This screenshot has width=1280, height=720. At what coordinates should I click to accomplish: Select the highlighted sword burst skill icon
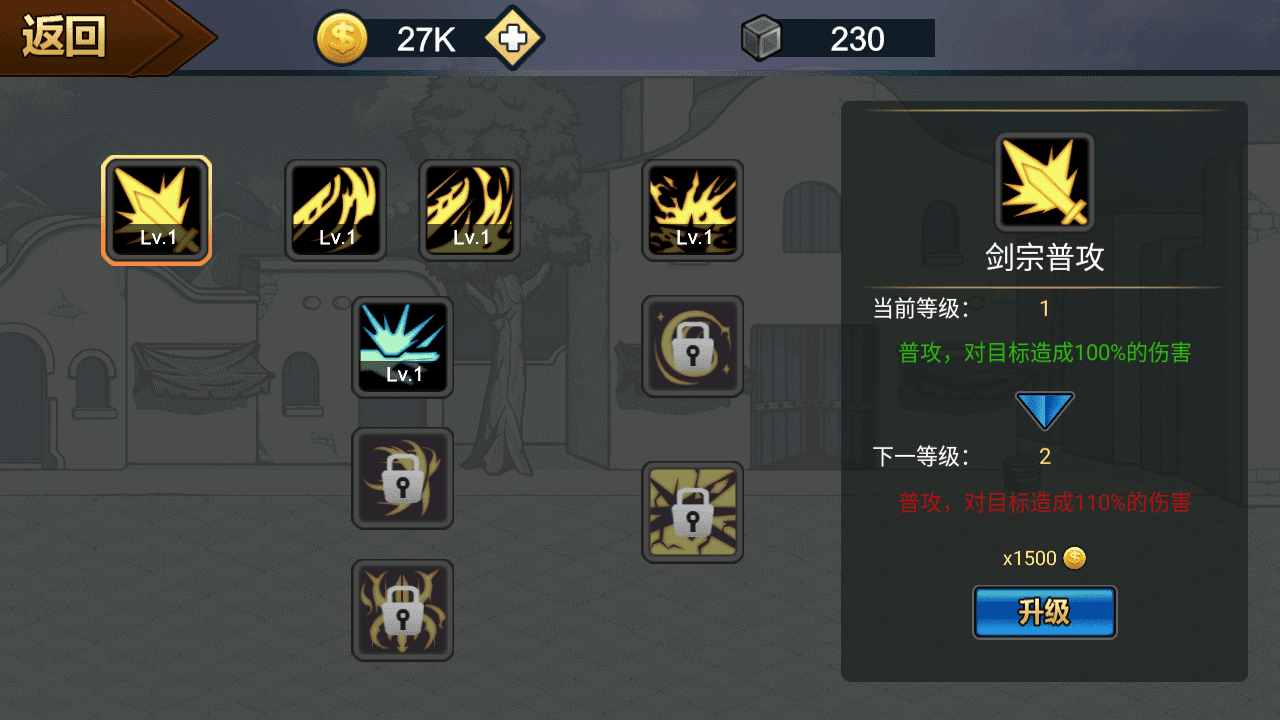[x=157, y=210]
